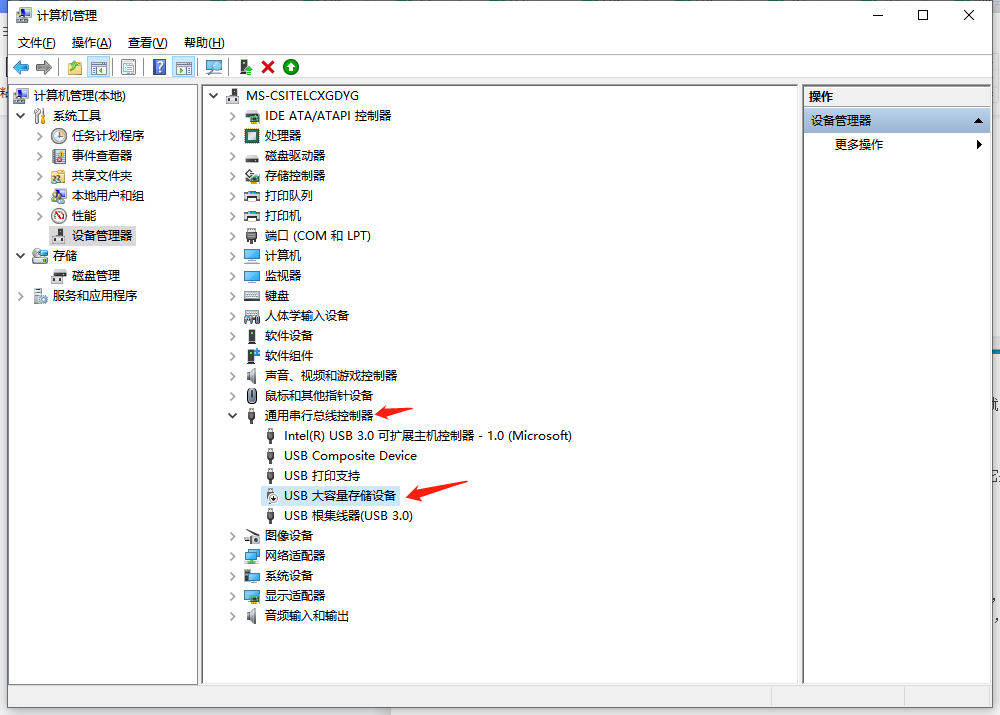Open the 操作(A) menu
This screenshot has width=1000, height=715.
coord(92,43)
